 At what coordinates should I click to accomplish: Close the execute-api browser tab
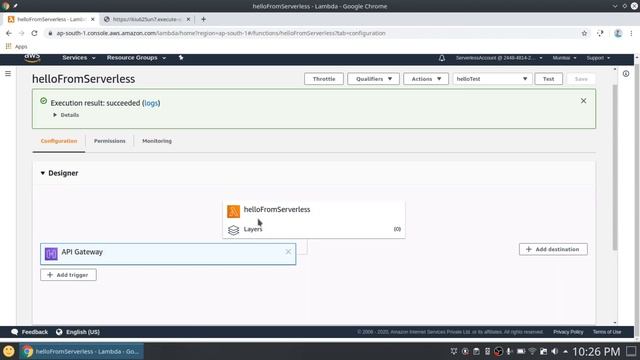[188, 19]
